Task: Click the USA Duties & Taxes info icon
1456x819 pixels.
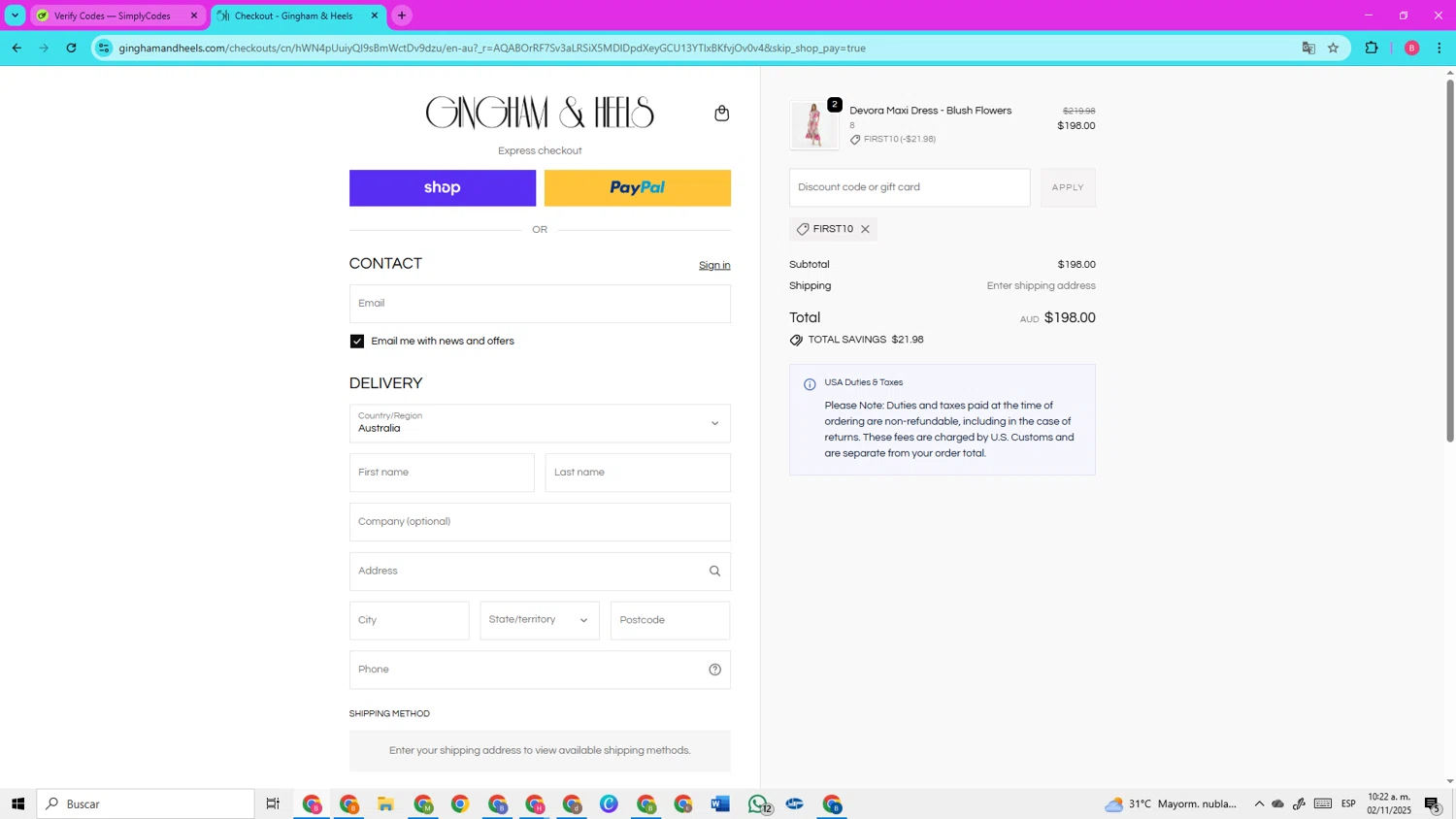Action: [810, 384]
